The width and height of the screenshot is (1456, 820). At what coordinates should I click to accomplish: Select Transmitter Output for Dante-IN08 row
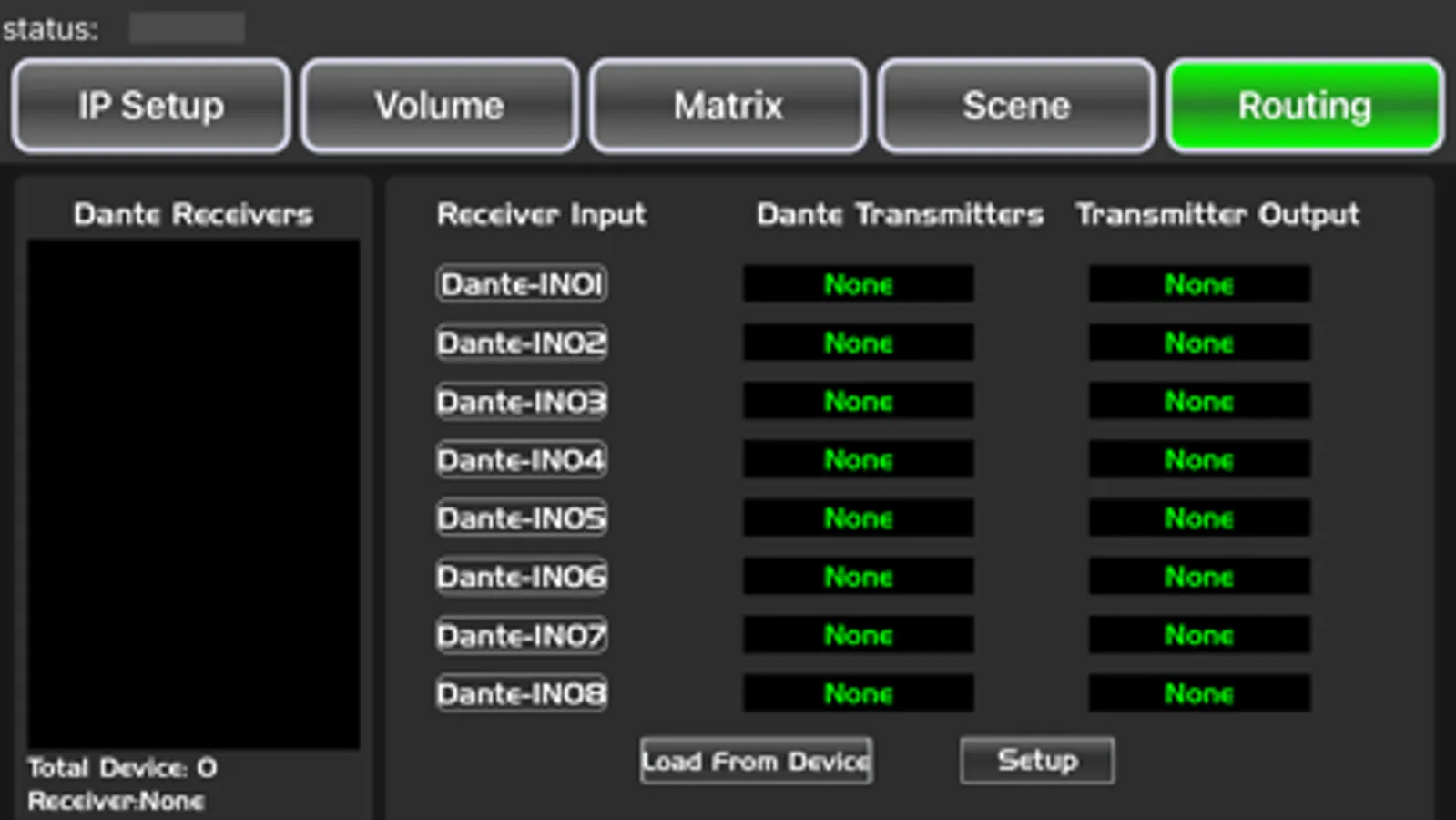click(x=1199, y=693)
